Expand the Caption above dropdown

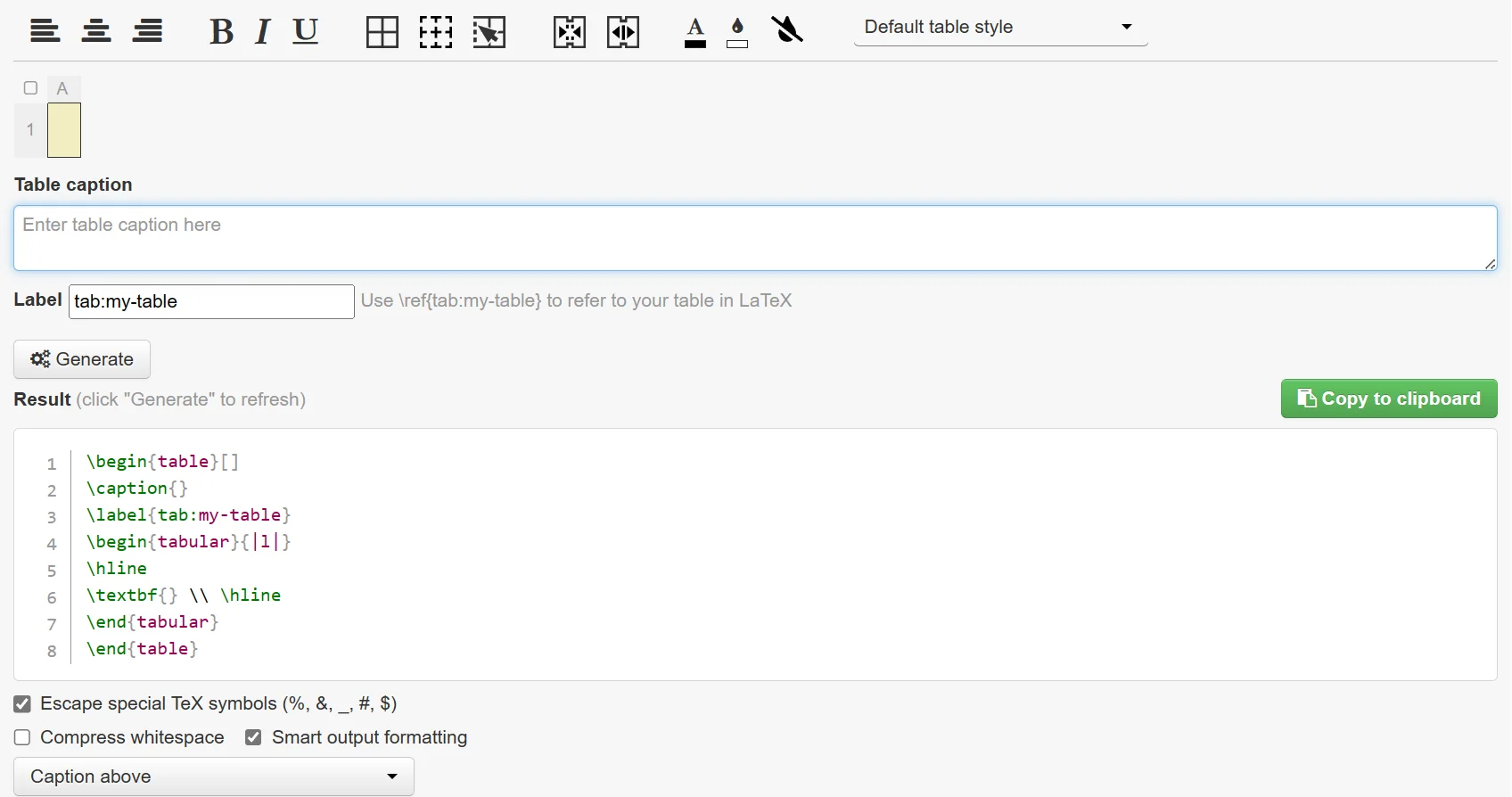point(214,776)
